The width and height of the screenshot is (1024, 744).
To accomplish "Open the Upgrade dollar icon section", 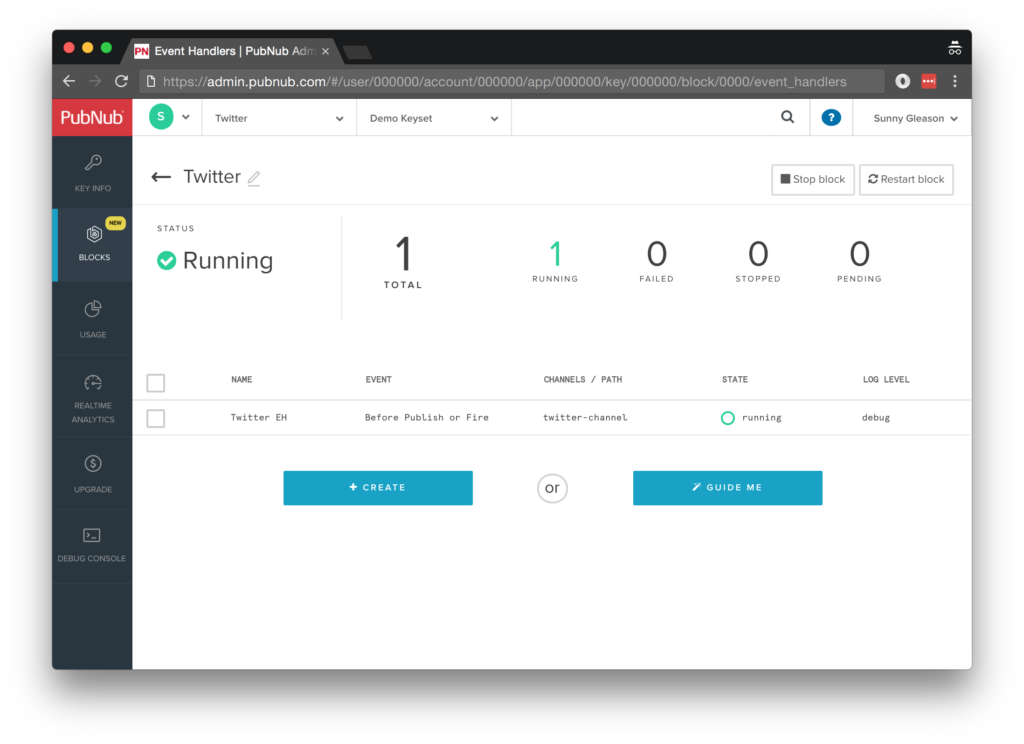I will click(x=92, y=472).
